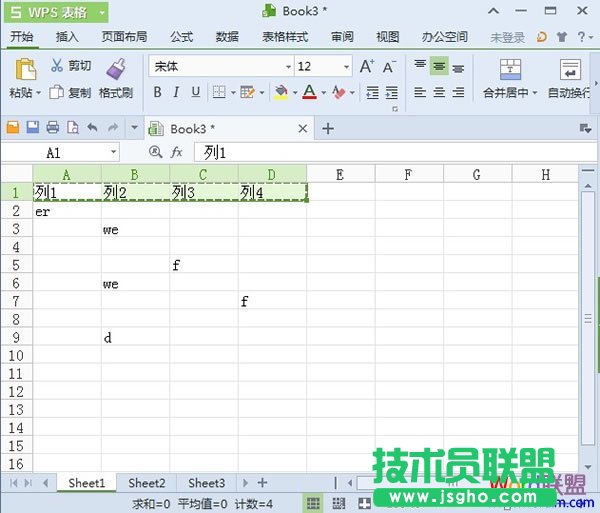The image size is (600, 513).
Task: Click the formula bar zoom magnifier icon
Action: (x=155, y=152)
